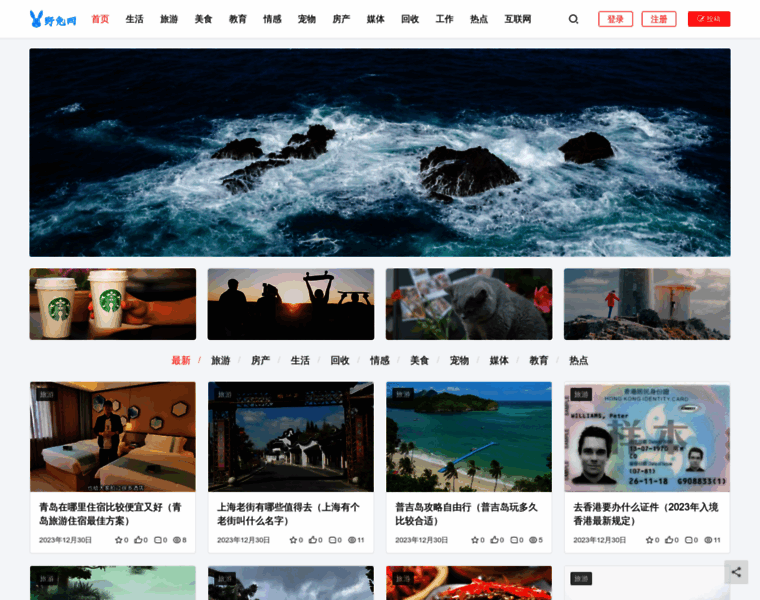Open article title 上海老街有哪些值得去

[288, 514]
